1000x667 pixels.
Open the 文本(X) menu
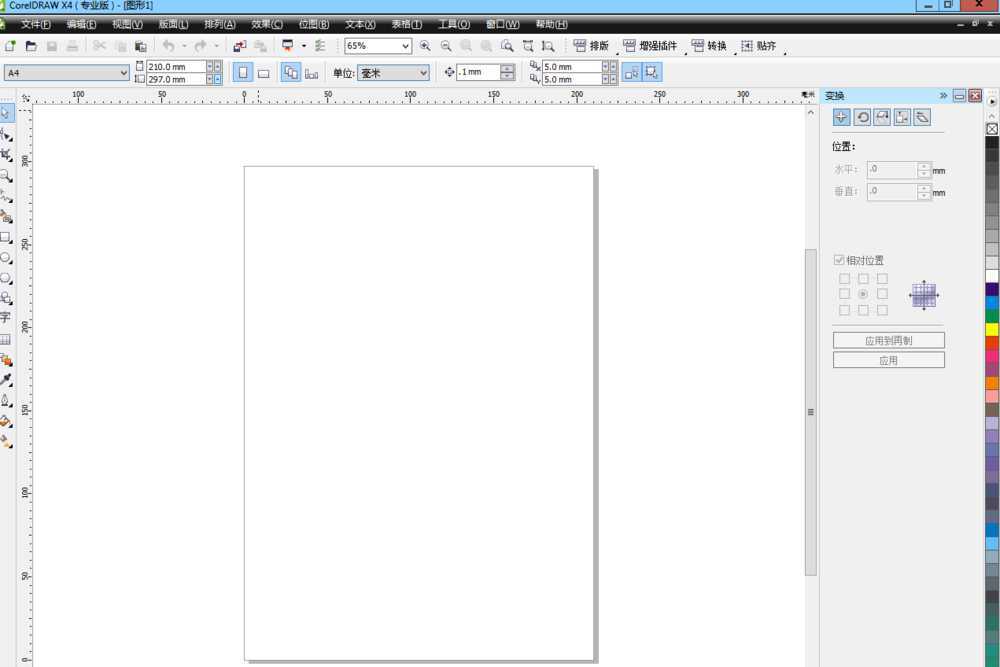360,24
